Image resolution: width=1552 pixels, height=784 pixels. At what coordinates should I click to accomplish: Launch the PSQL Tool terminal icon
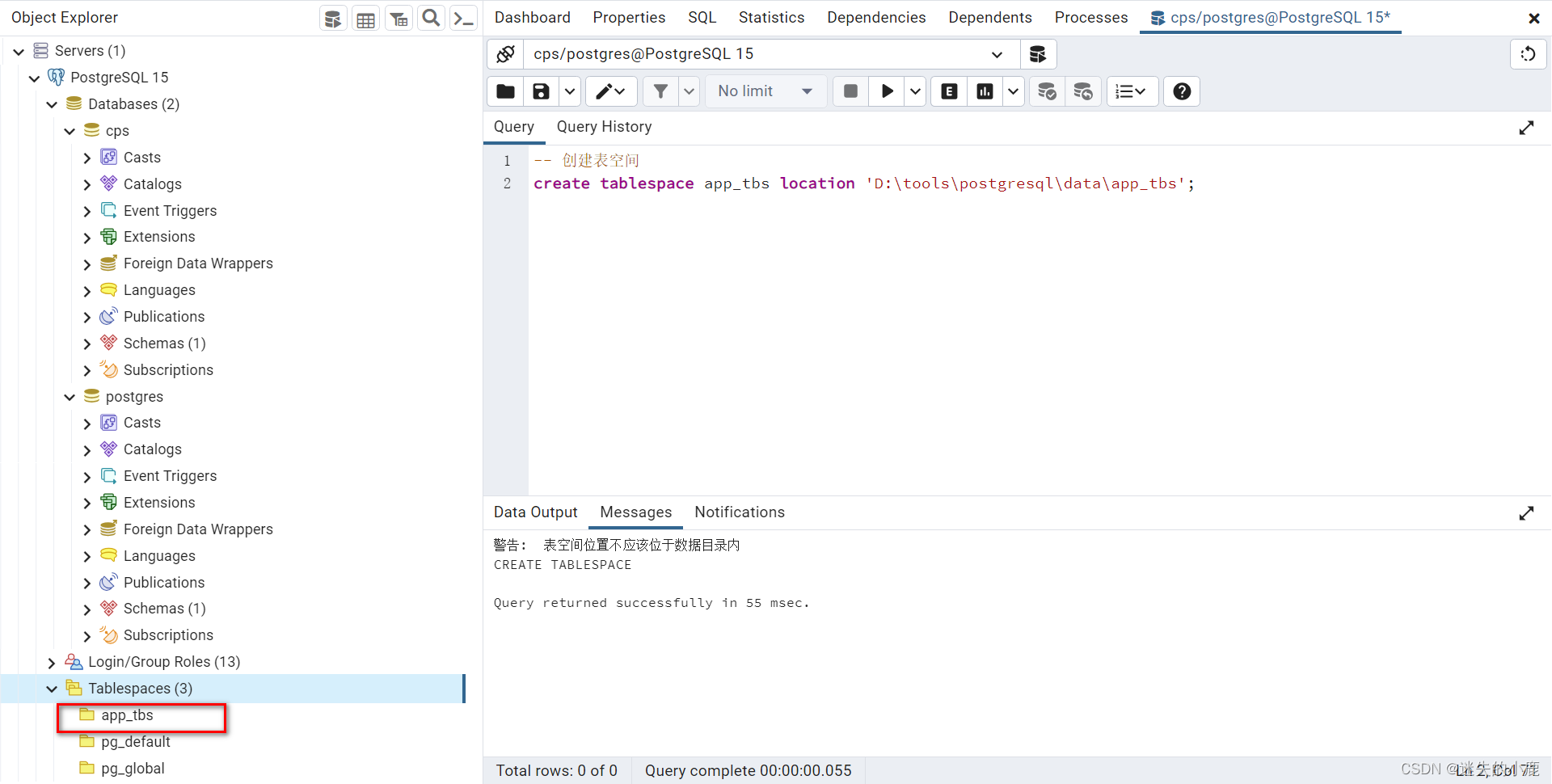[x=464, y=18]
